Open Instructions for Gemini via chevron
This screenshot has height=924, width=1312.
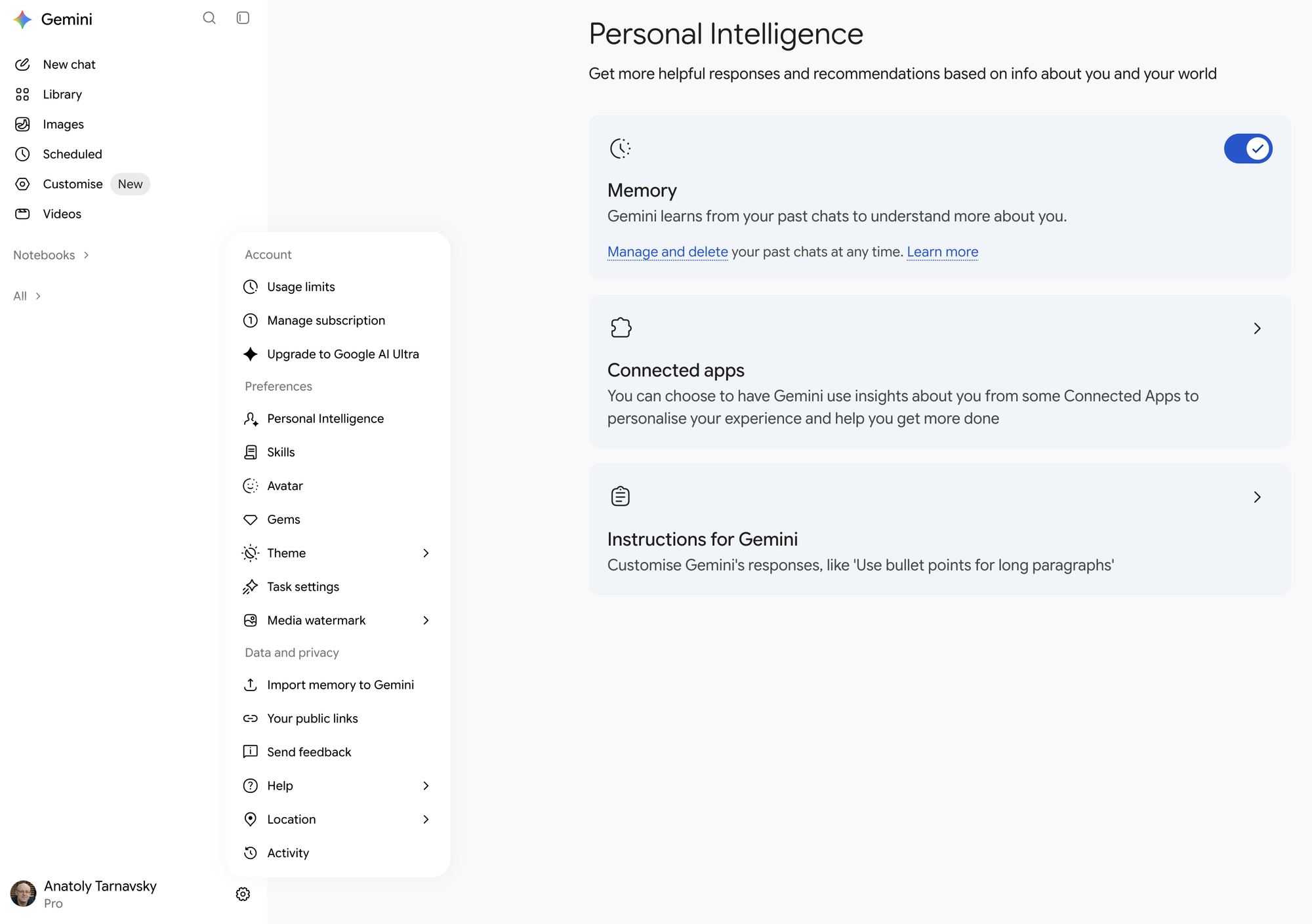[1257, 497]
